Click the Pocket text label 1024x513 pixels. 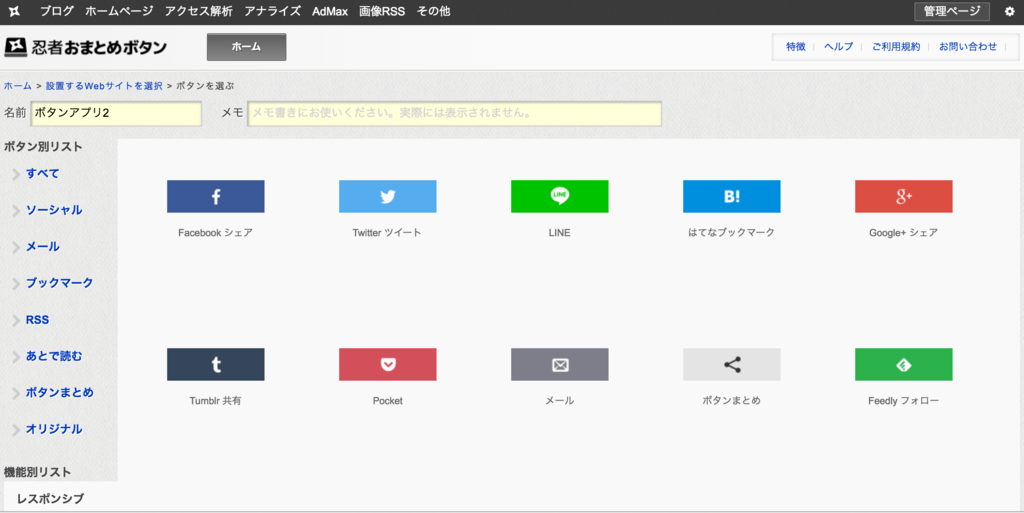click(x=387, y=401)
